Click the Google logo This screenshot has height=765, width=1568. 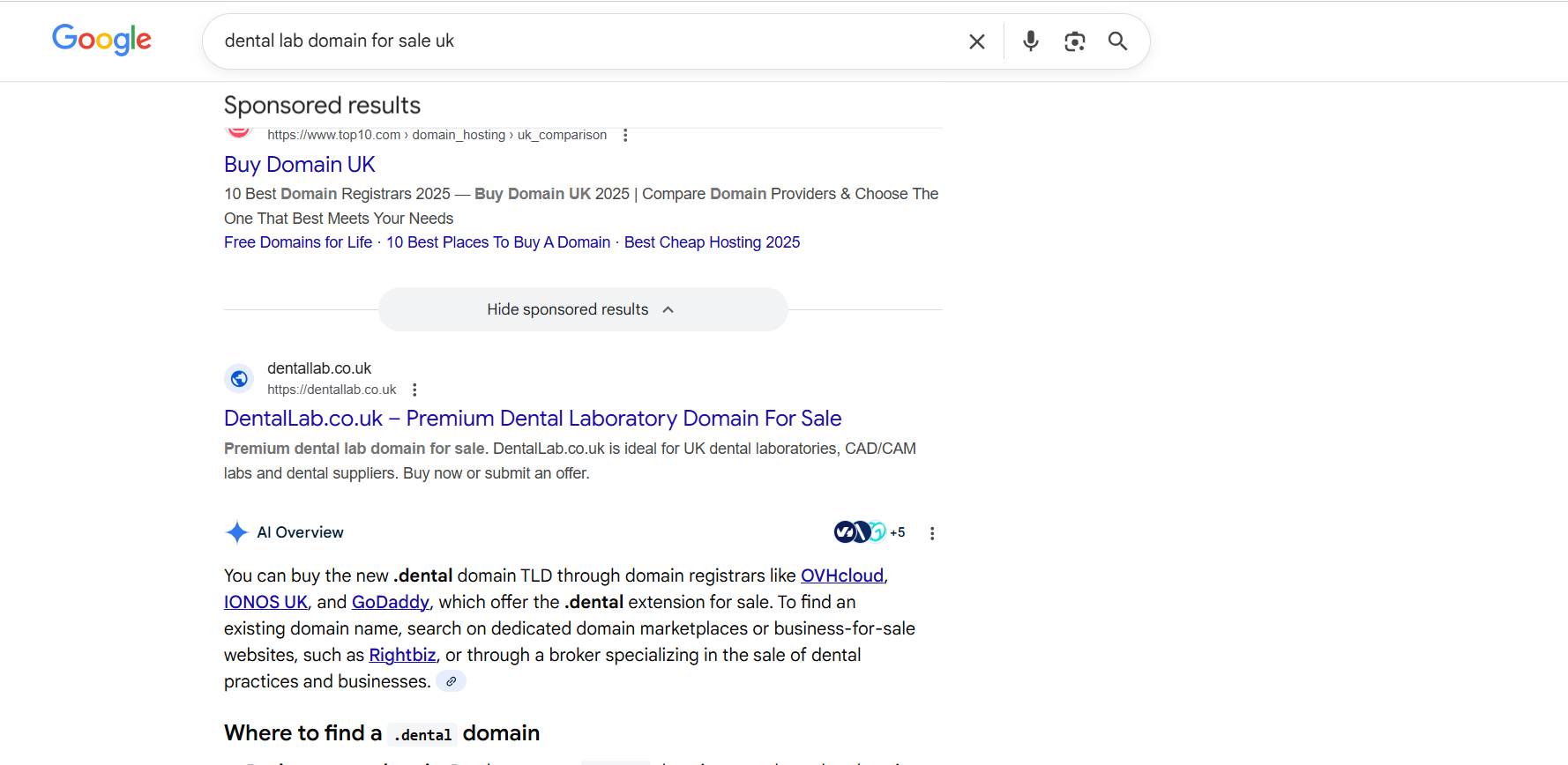101,40
